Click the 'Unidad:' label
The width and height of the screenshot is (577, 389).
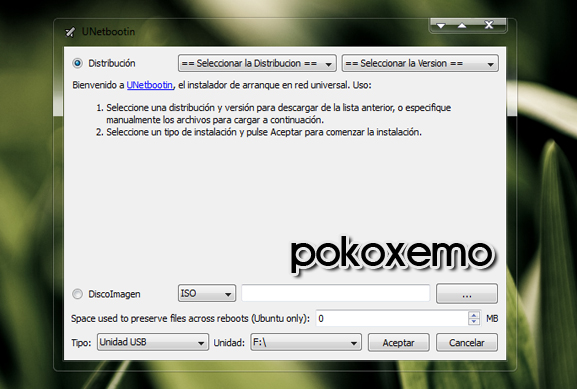229,343
